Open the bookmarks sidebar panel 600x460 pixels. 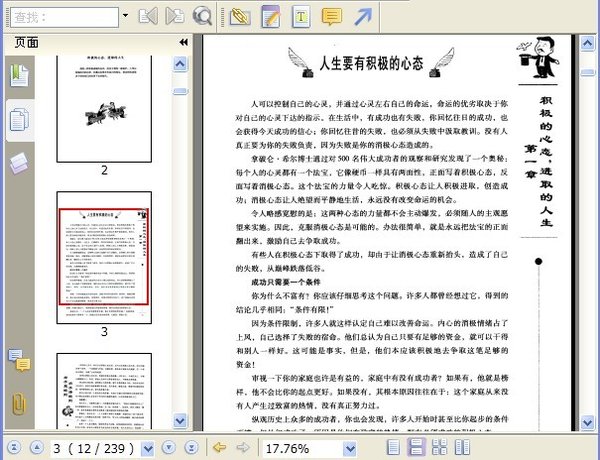(19, 75)
